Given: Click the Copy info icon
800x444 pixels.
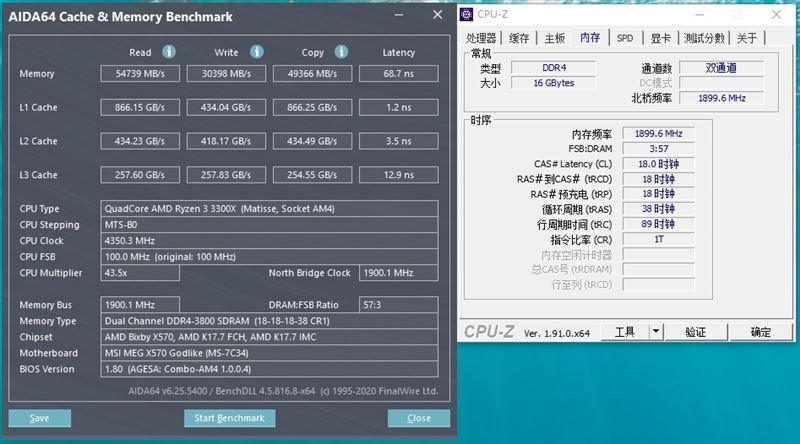Looking at the screenshot, I should 341,52.
